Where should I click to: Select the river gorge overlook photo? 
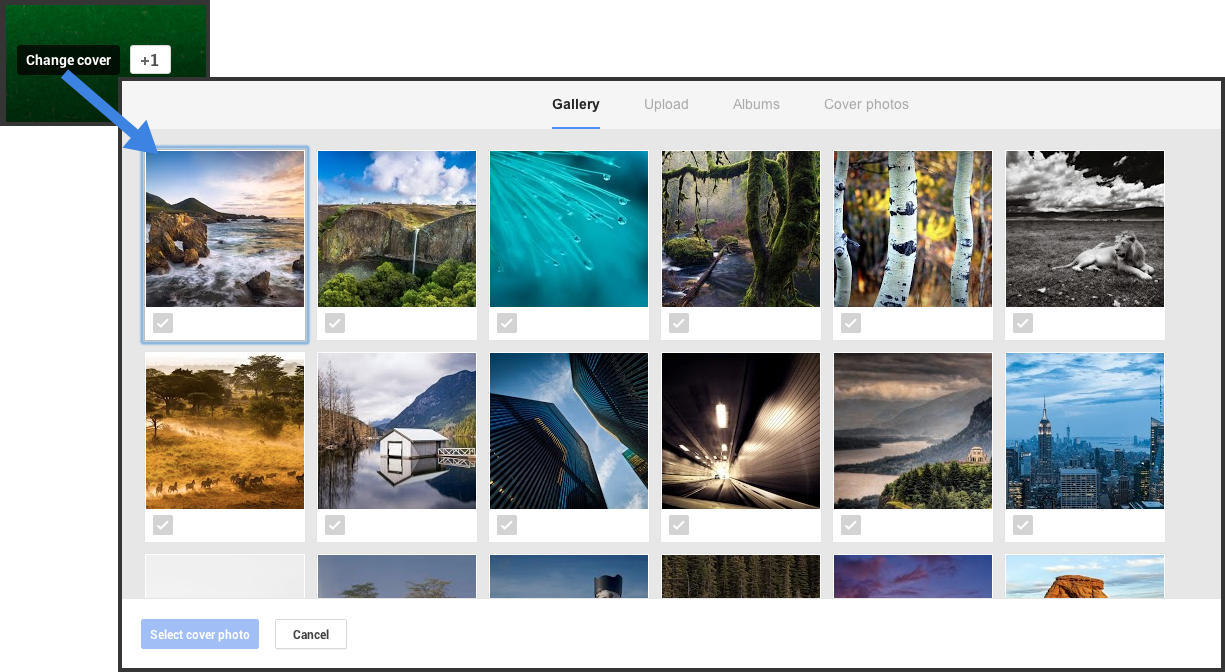(913, 431)
